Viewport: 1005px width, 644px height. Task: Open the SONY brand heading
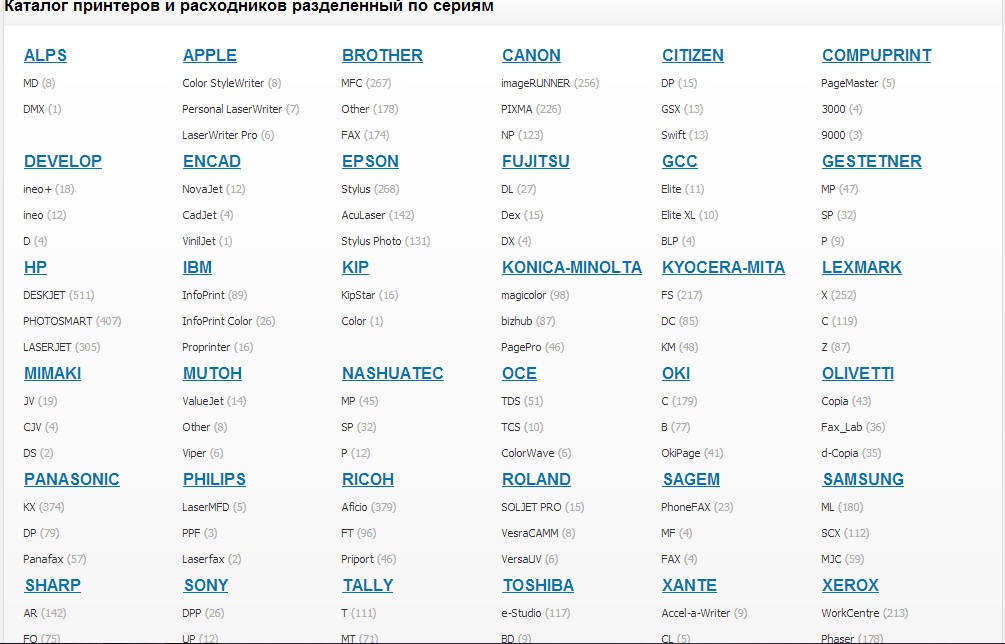206,585
